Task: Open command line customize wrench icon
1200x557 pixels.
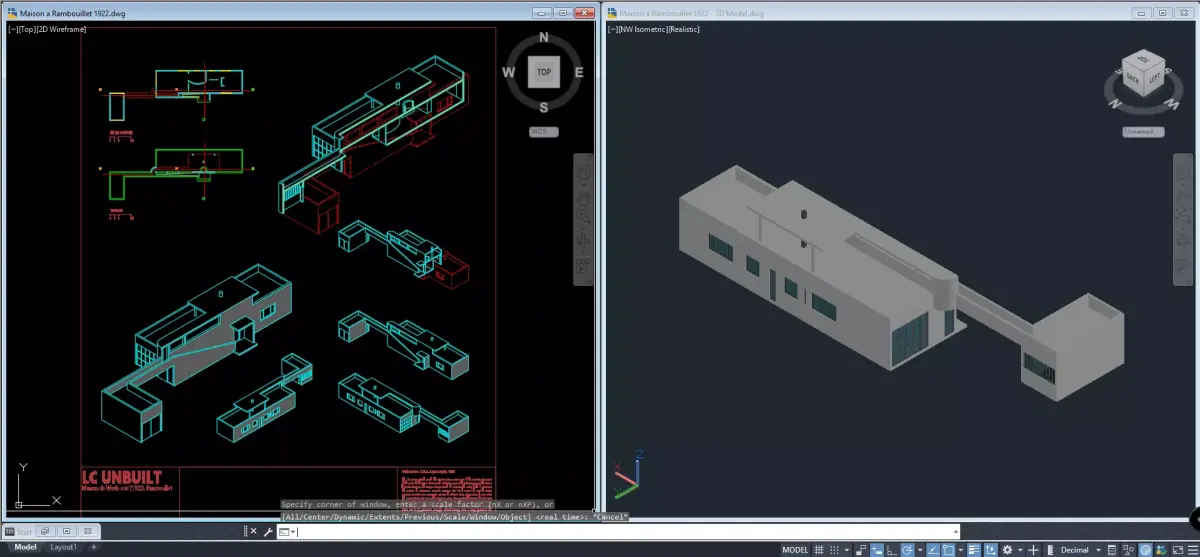Action: (268, 532)
